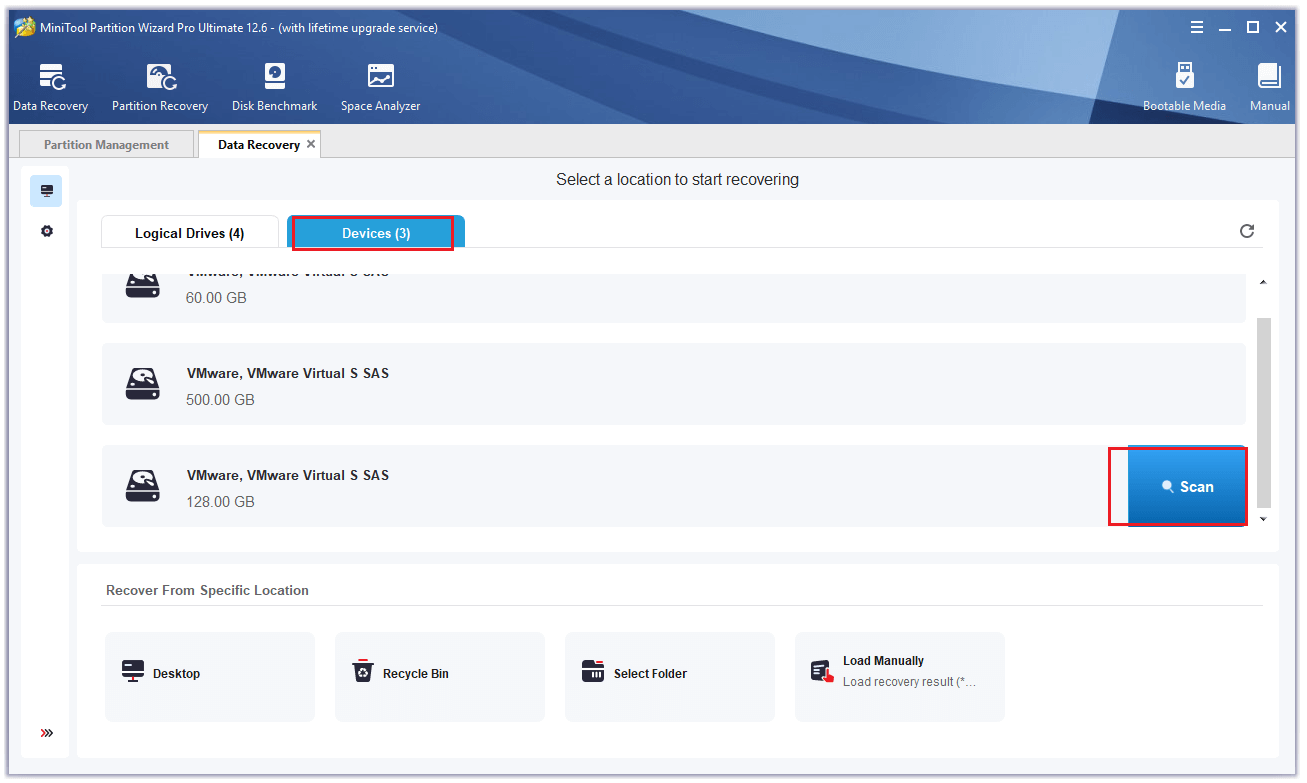The height and width of the screenshot is (783, 1307).
Task: Click the Select Folder icon
Action: click(593, 671)
